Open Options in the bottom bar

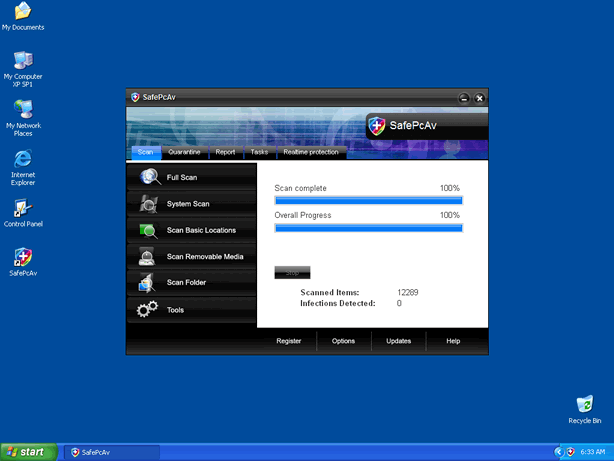pyautogui.click(x=343, y=341)
